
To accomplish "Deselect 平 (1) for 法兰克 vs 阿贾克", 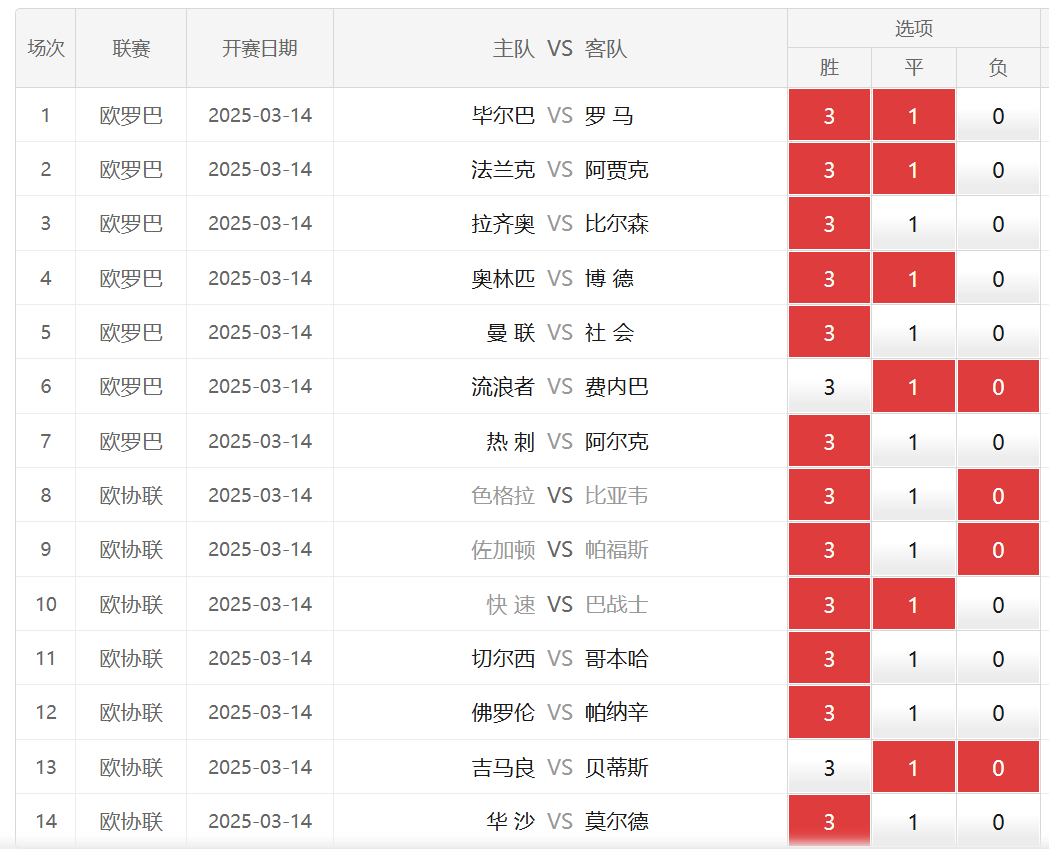I will pos(913,169).
